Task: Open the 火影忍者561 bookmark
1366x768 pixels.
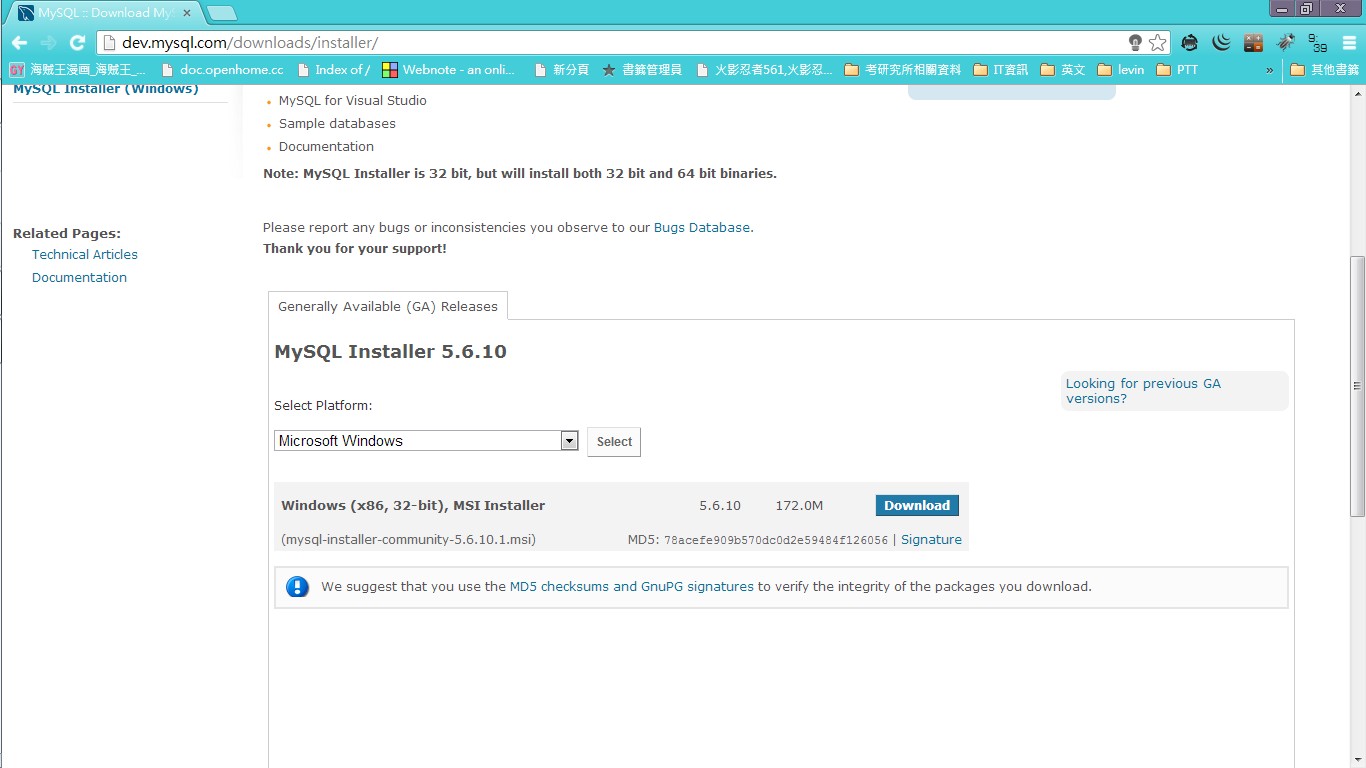Action: click(763, 70)
